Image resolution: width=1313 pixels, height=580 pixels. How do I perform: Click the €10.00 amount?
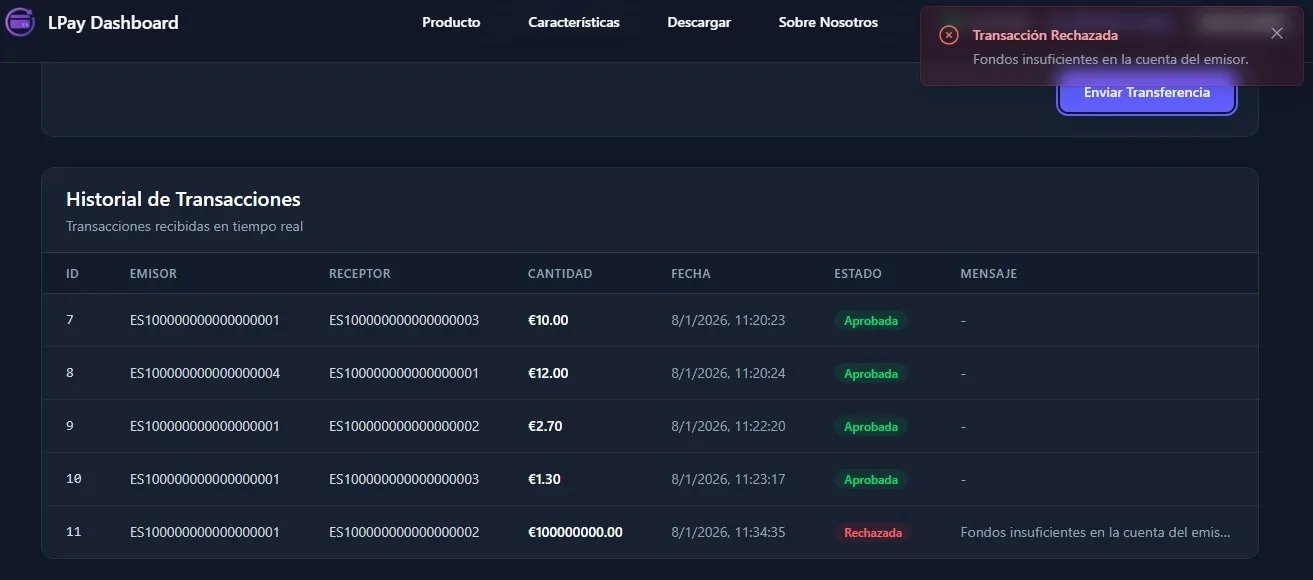[548, 320]
